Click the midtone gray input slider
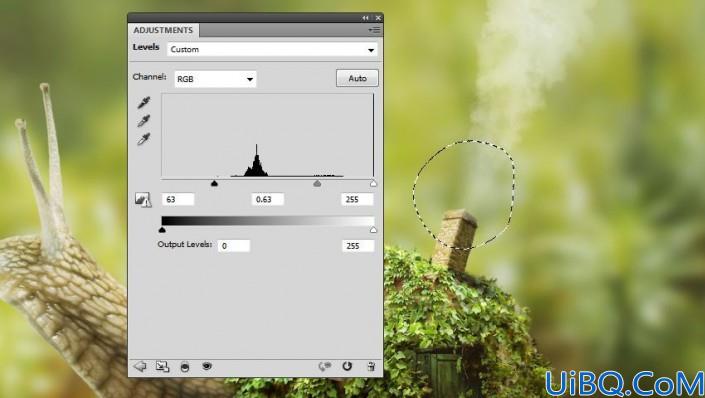This screenshot has height=398, width=705. click(317, 183)
